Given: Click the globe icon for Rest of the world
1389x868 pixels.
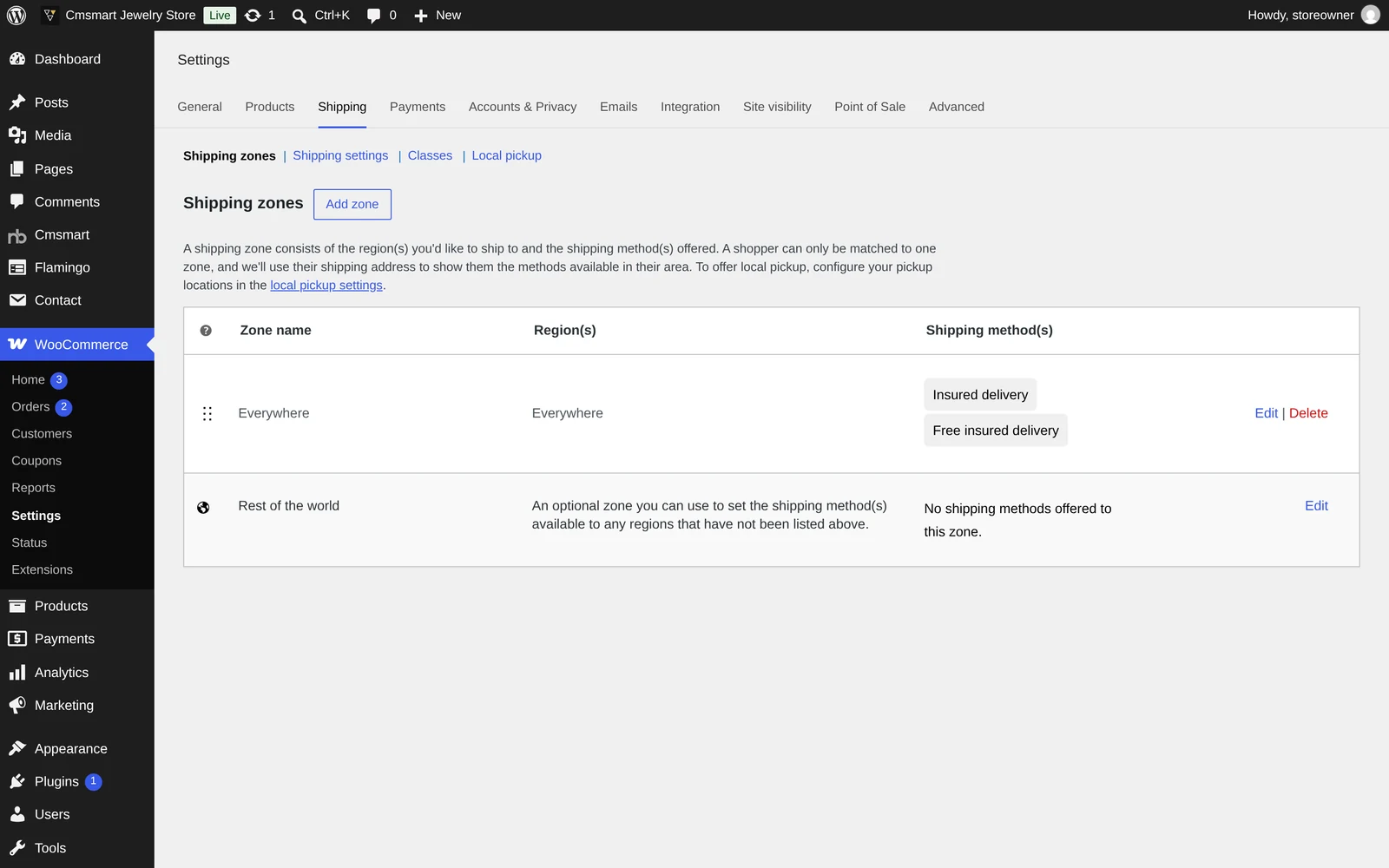Looking at the screenshot, I should coord(203,508).
